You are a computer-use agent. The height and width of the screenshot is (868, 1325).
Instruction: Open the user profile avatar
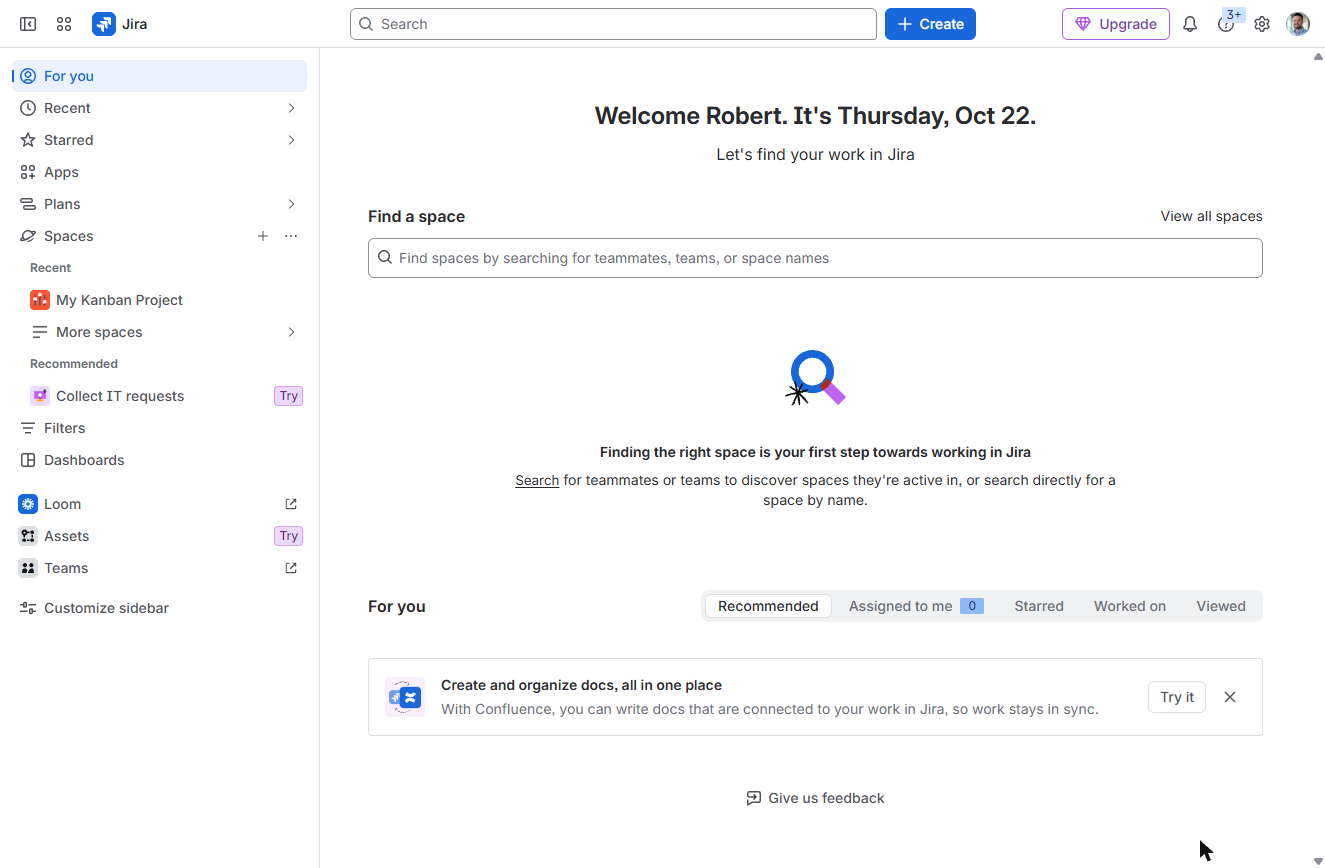(1298, 24)
